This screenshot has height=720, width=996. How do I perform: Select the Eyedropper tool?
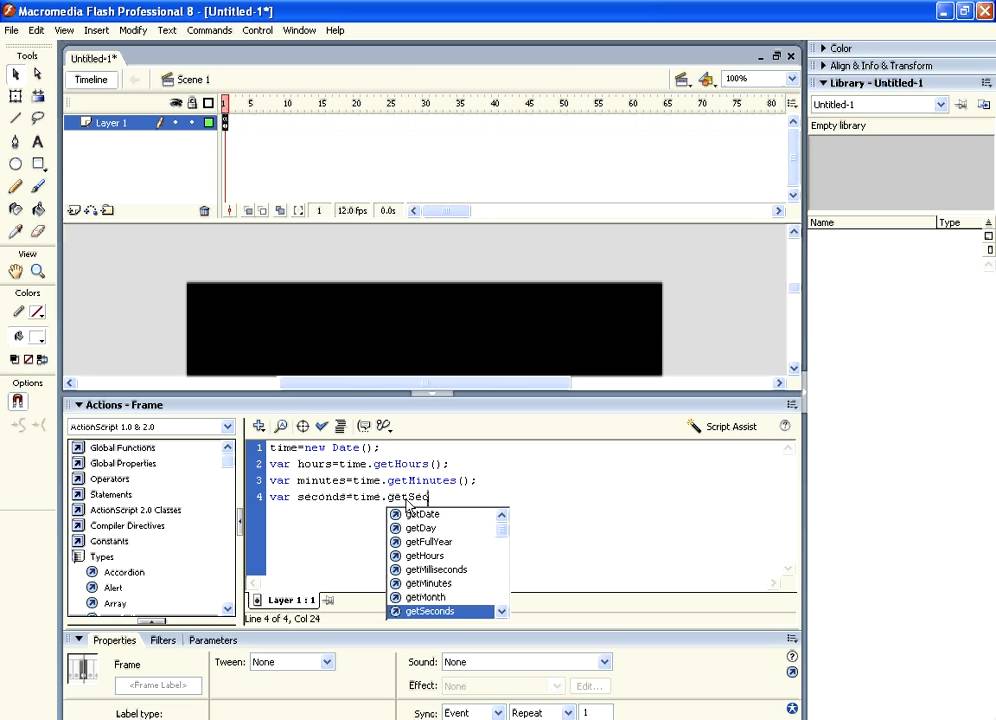click(16, 231)
